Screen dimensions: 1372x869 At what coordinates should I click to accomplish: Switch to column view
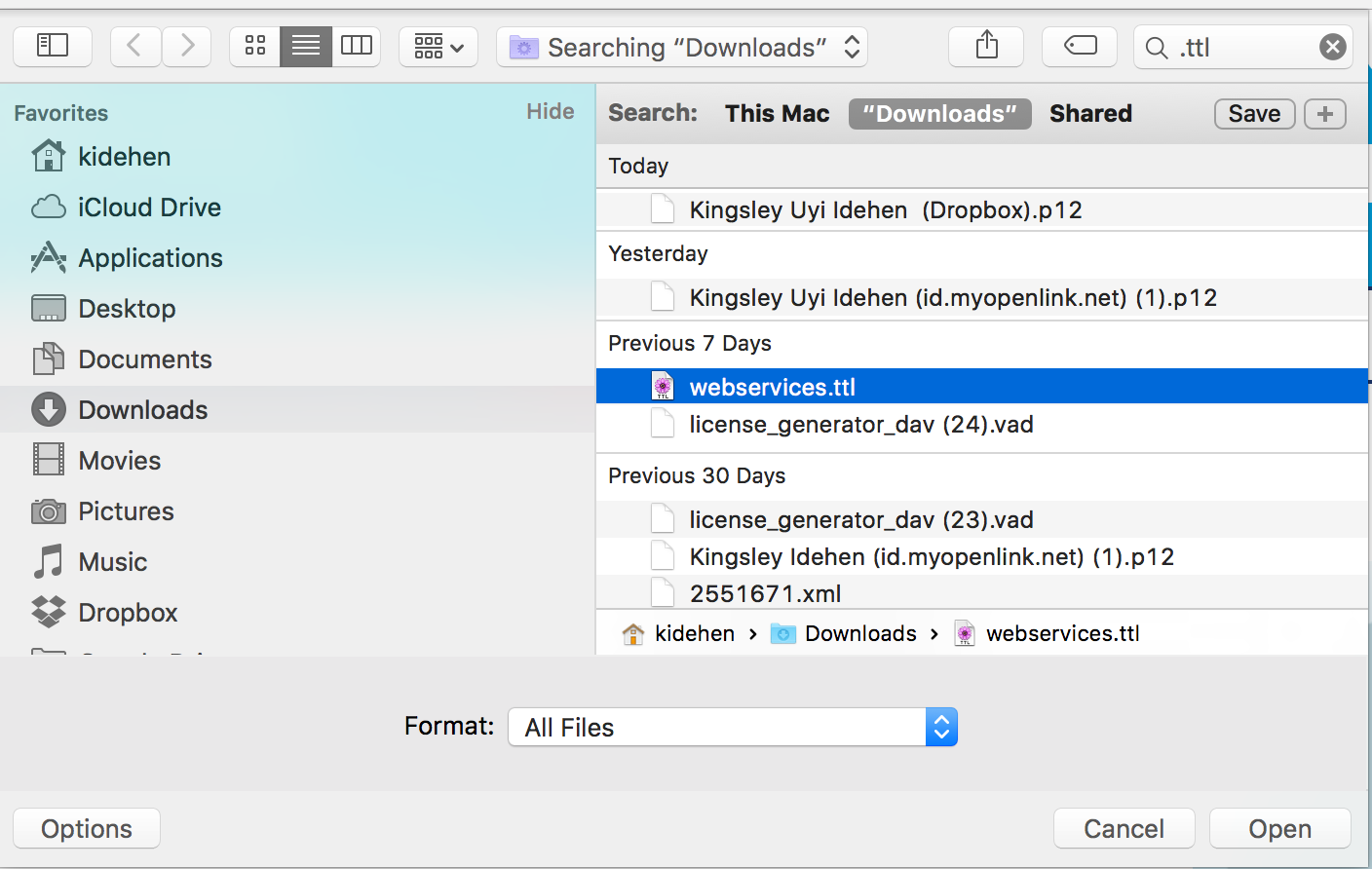coord(357,46)
